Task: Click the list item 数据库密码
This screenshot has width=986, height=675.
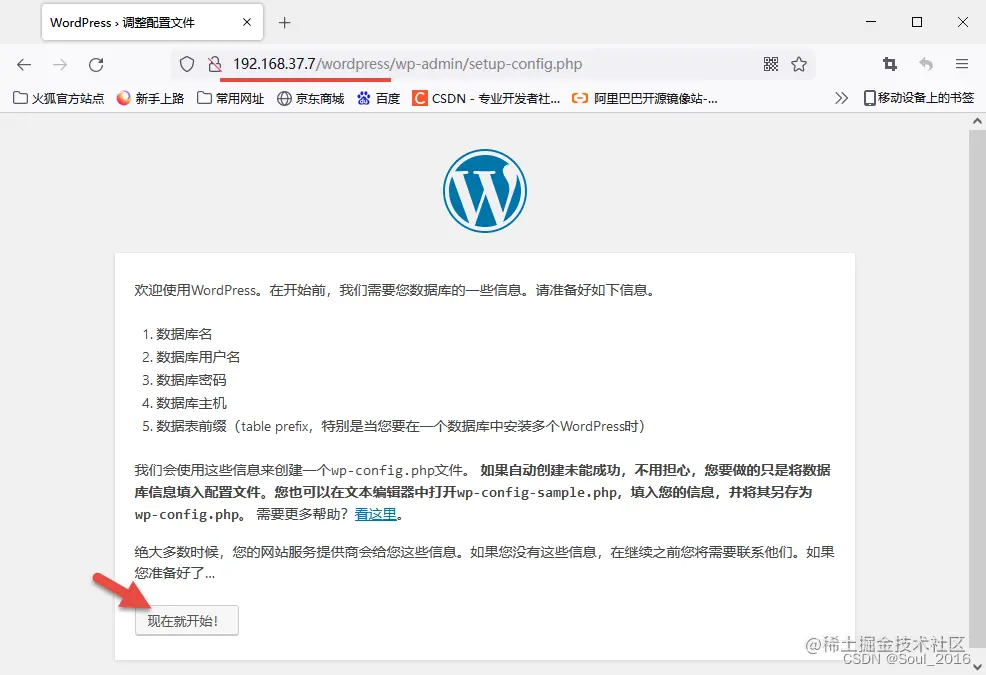Action: [191, 380]
